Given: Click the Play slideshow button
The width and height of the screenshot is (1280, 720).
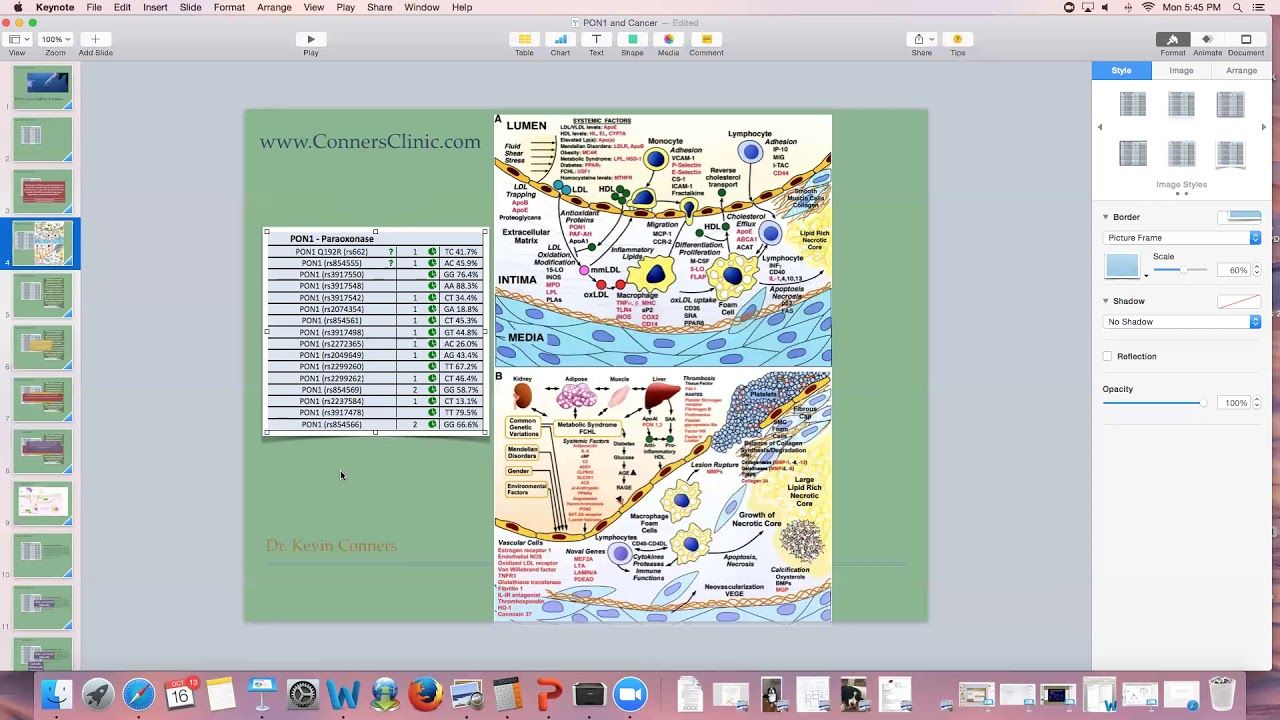Looking at the screenshot, I should tap(311, 39).
